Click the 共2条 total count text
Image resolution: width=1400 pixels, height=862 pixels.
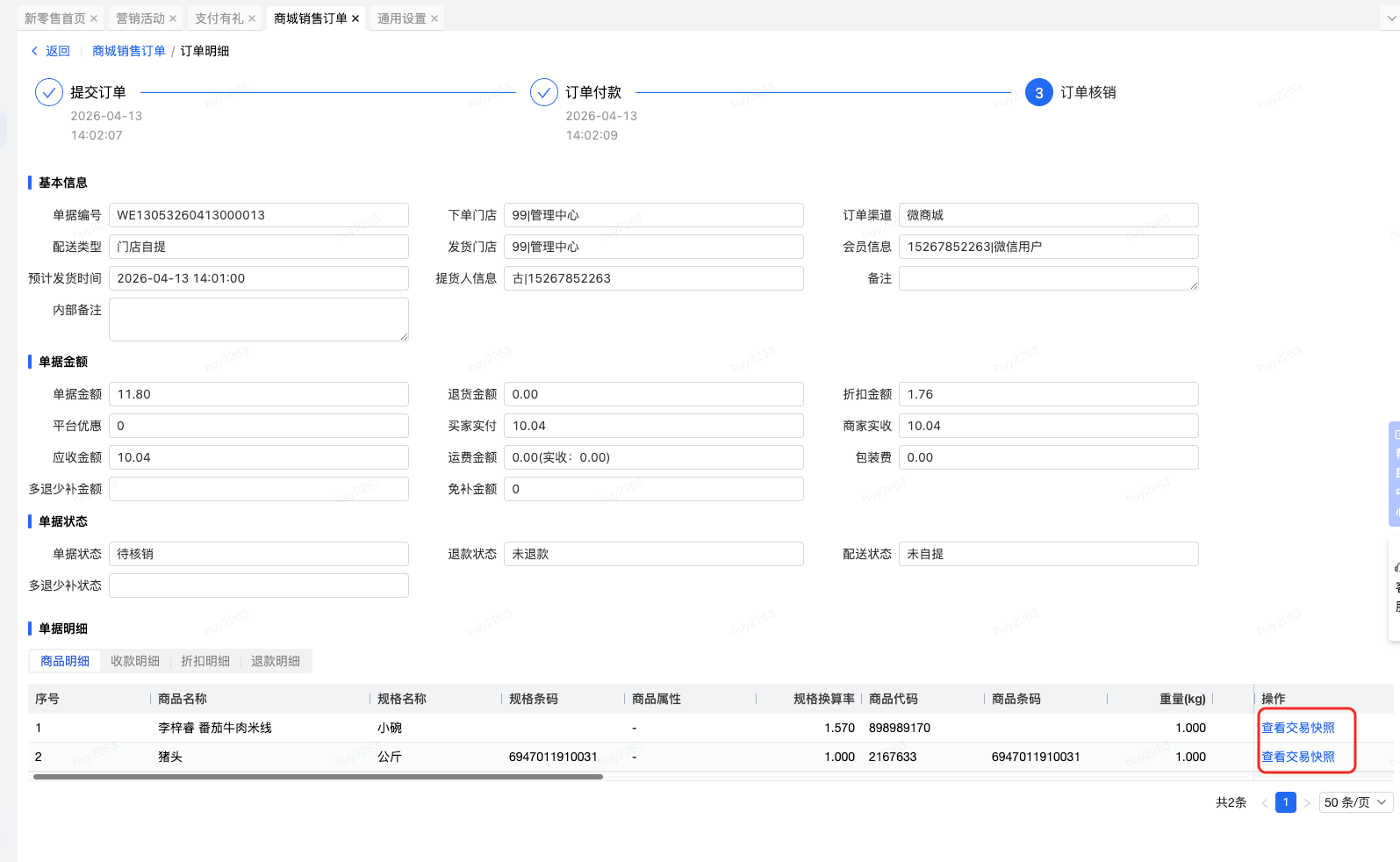tap(1231, 802)
